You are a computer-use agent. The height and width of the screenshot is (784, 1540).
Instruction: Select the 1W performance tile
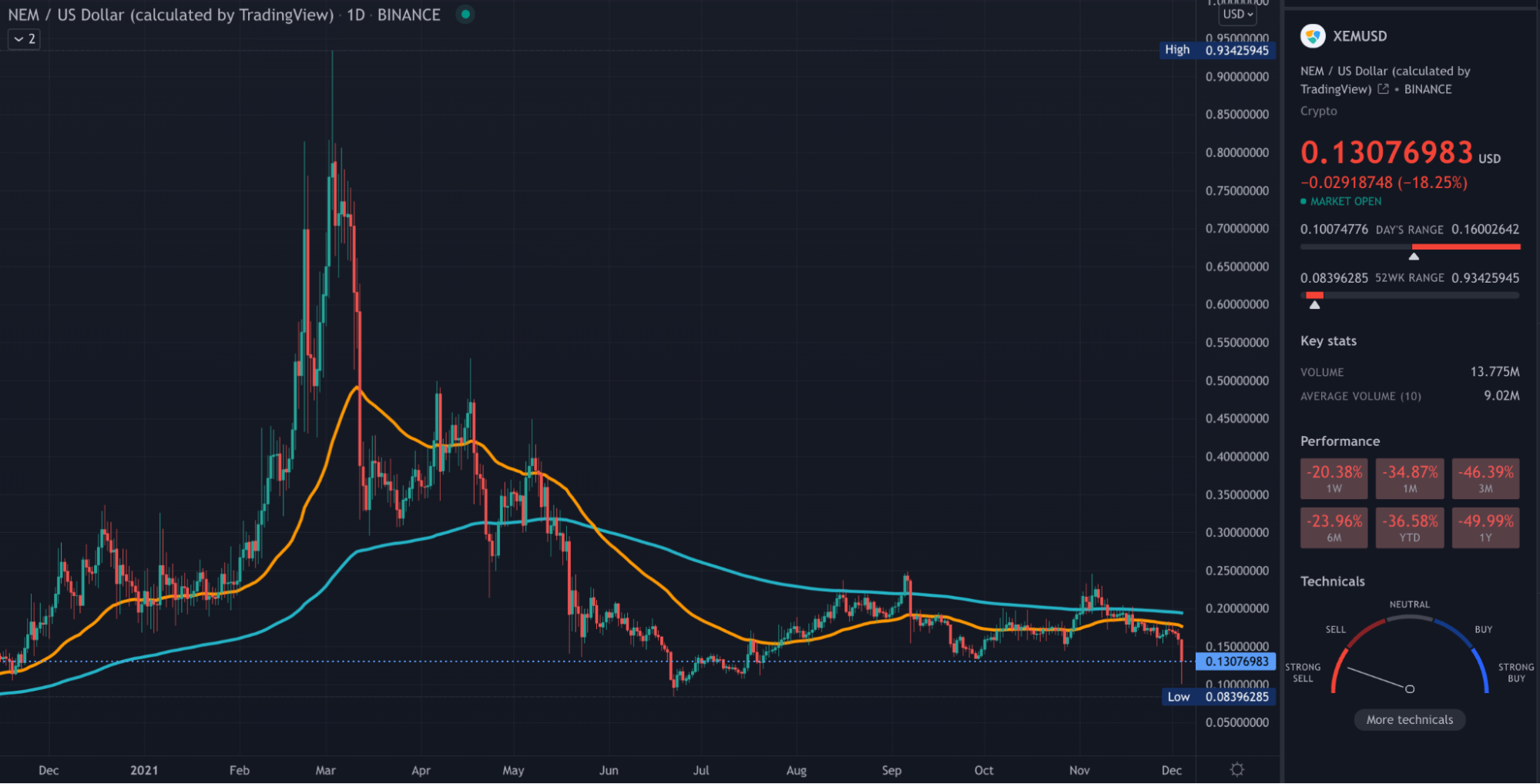pos(1334,479)
